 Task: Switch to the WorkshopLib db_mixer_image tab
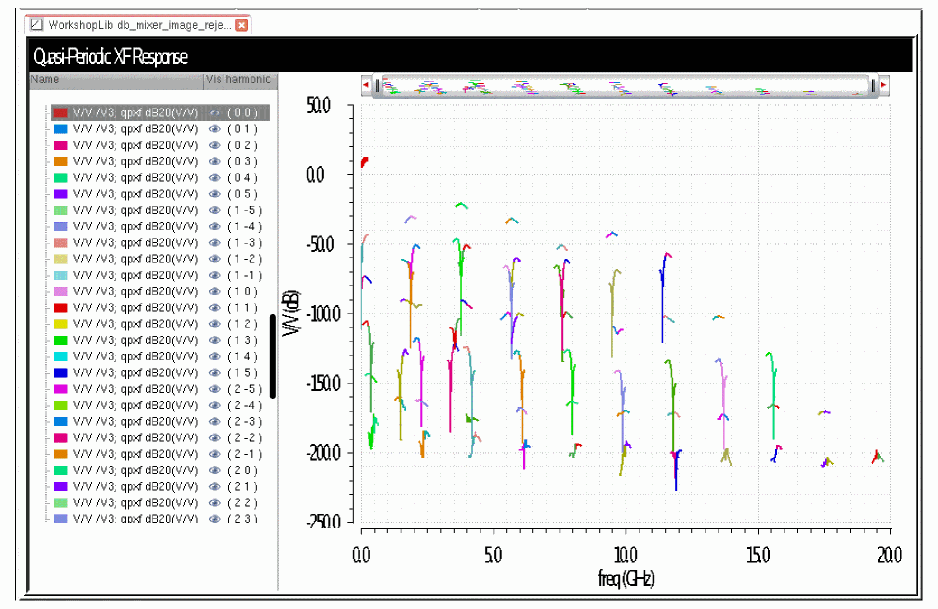coord(140,24)
